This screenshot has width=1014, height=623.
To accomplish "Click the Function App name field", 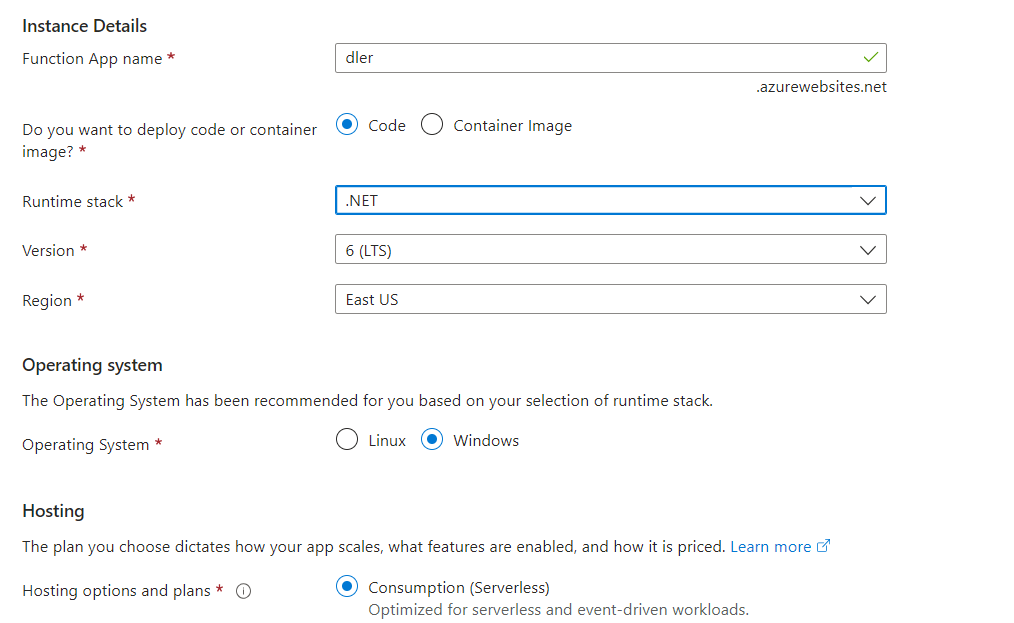I will click(610, 58).
